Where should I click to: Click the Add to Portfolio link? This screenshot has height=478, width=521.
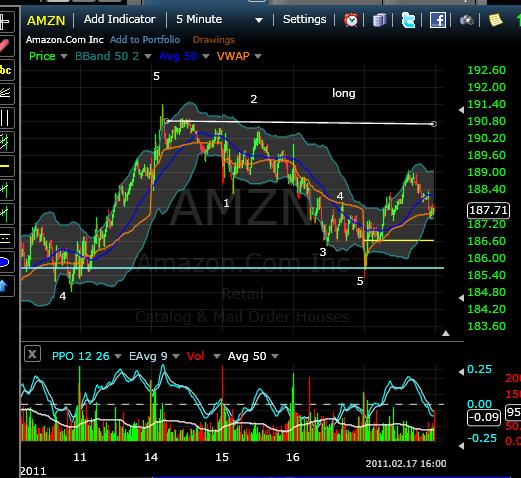145,40
